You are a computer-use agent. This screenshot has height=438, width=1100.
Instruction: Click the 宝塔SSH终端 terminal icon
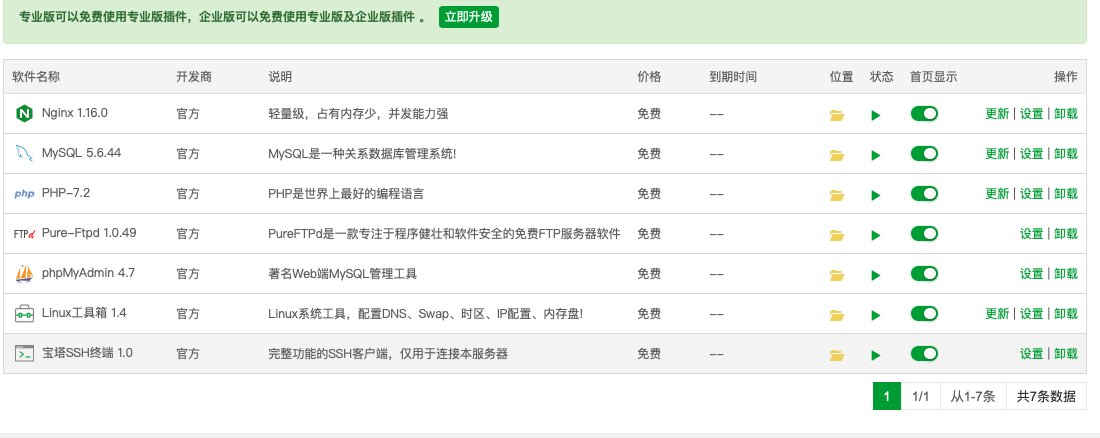25,354
